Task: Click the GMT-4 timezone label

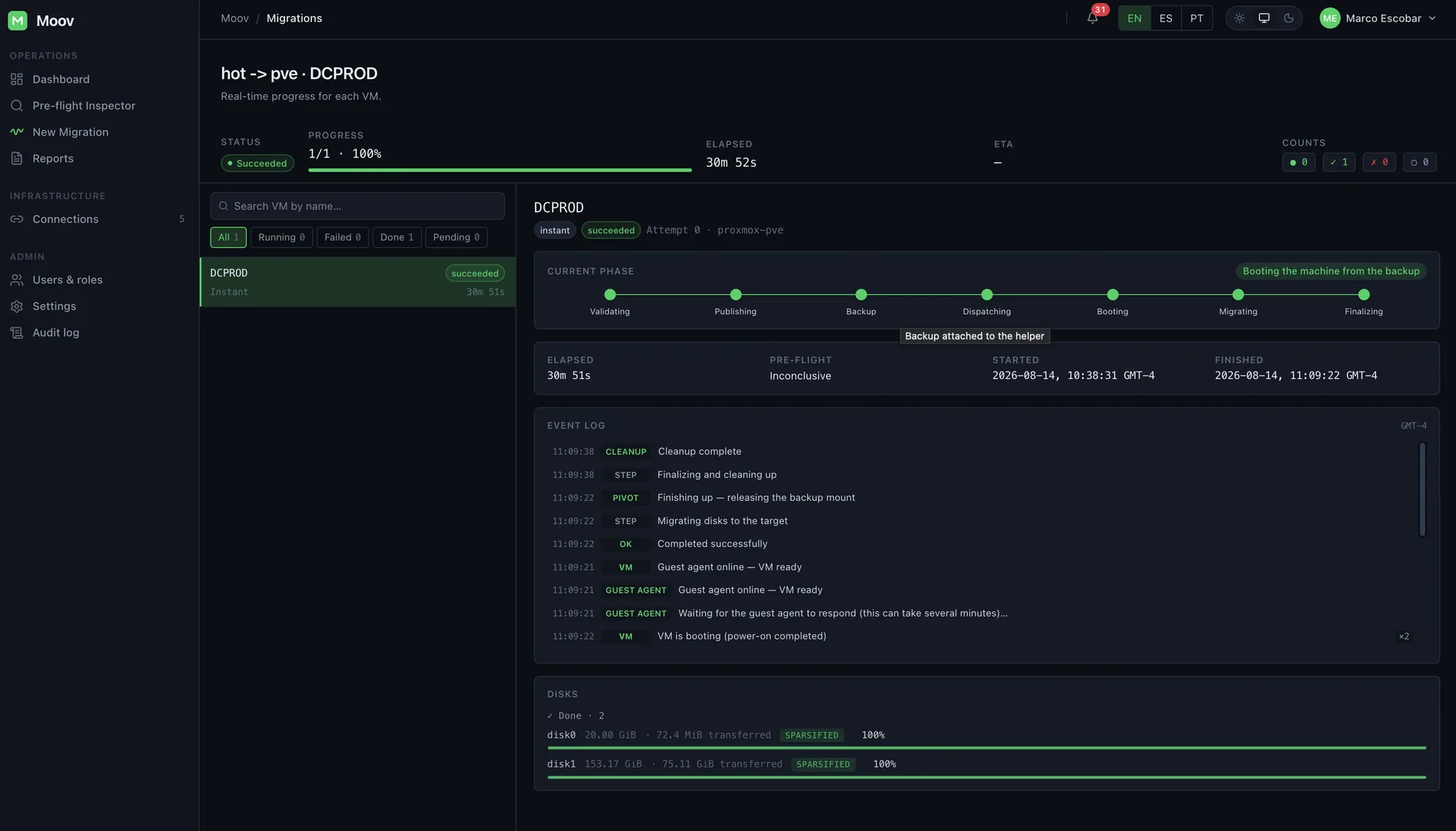Action: tap(1413, 426)
